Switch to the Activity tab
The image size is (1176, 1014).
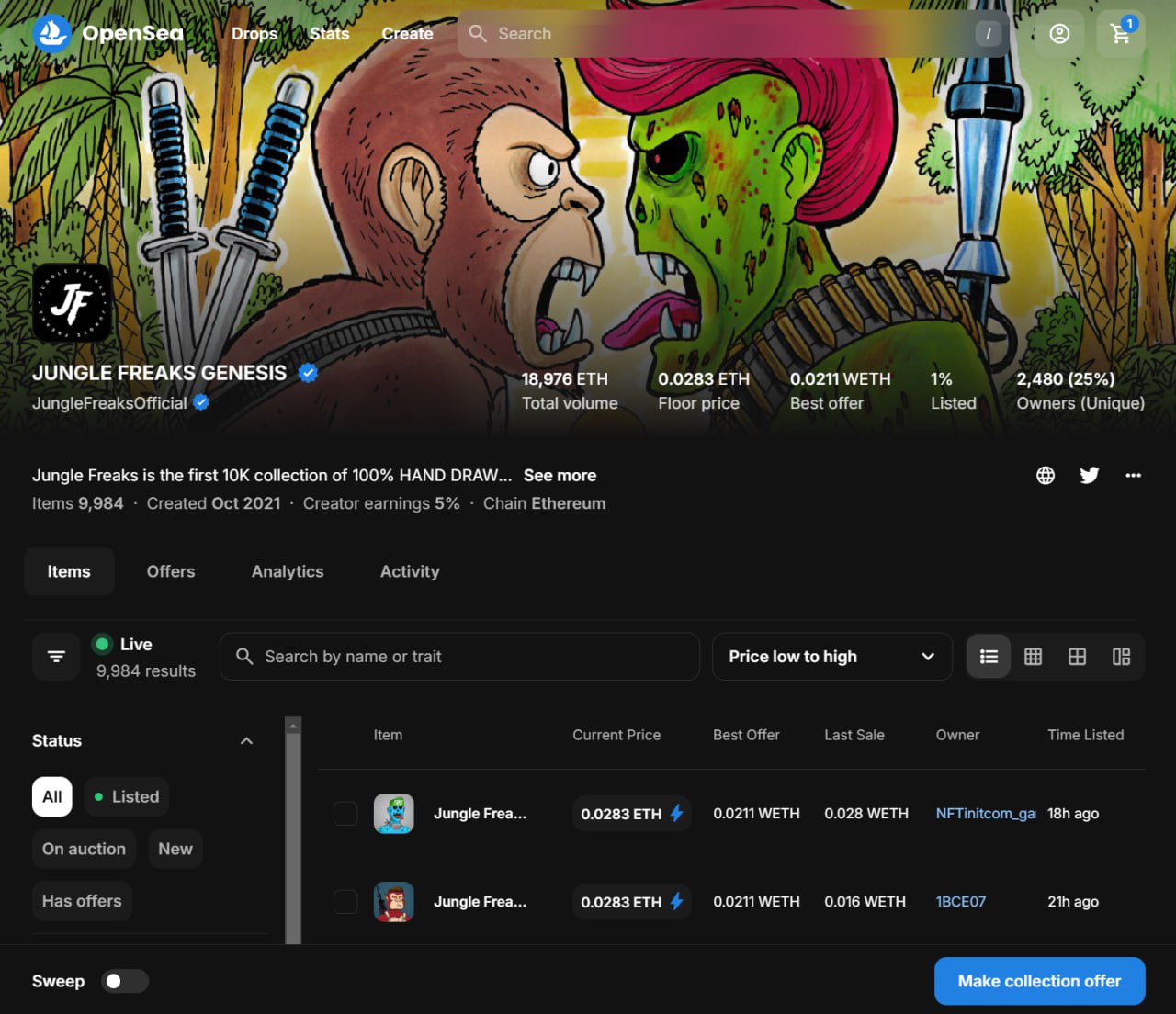click(410, 571)
